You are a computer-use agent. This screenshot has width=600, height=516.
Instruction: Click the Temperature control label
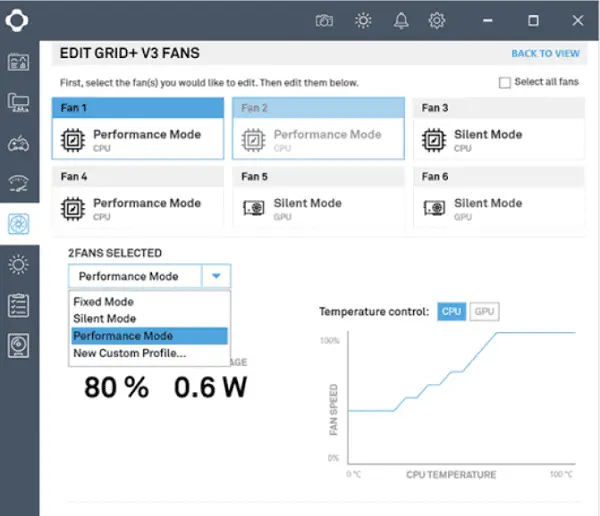374,312
